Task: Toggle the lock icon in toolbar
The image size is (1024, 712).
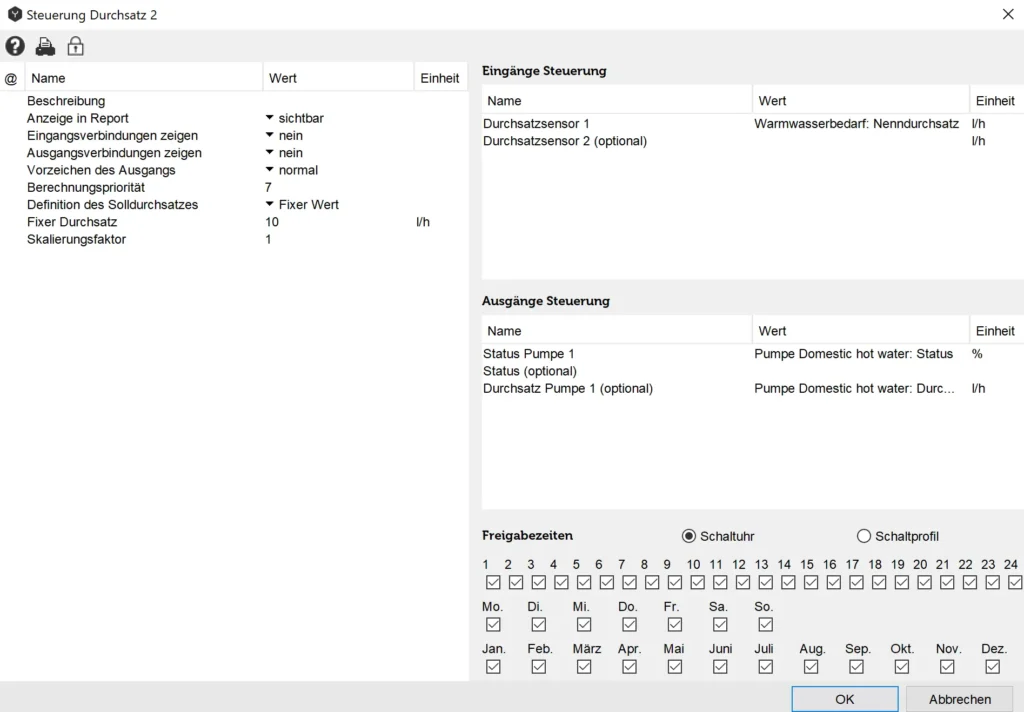Action: click(x=76, y=46)
